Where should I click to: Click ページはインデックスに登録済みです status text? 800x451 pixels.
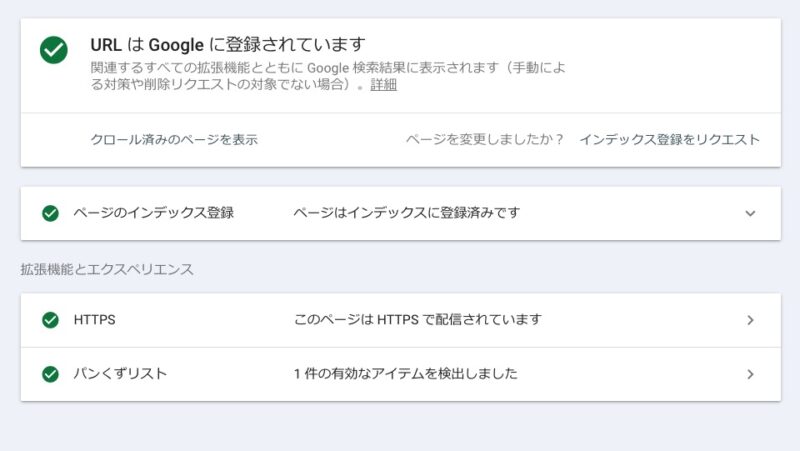(407, 213)
